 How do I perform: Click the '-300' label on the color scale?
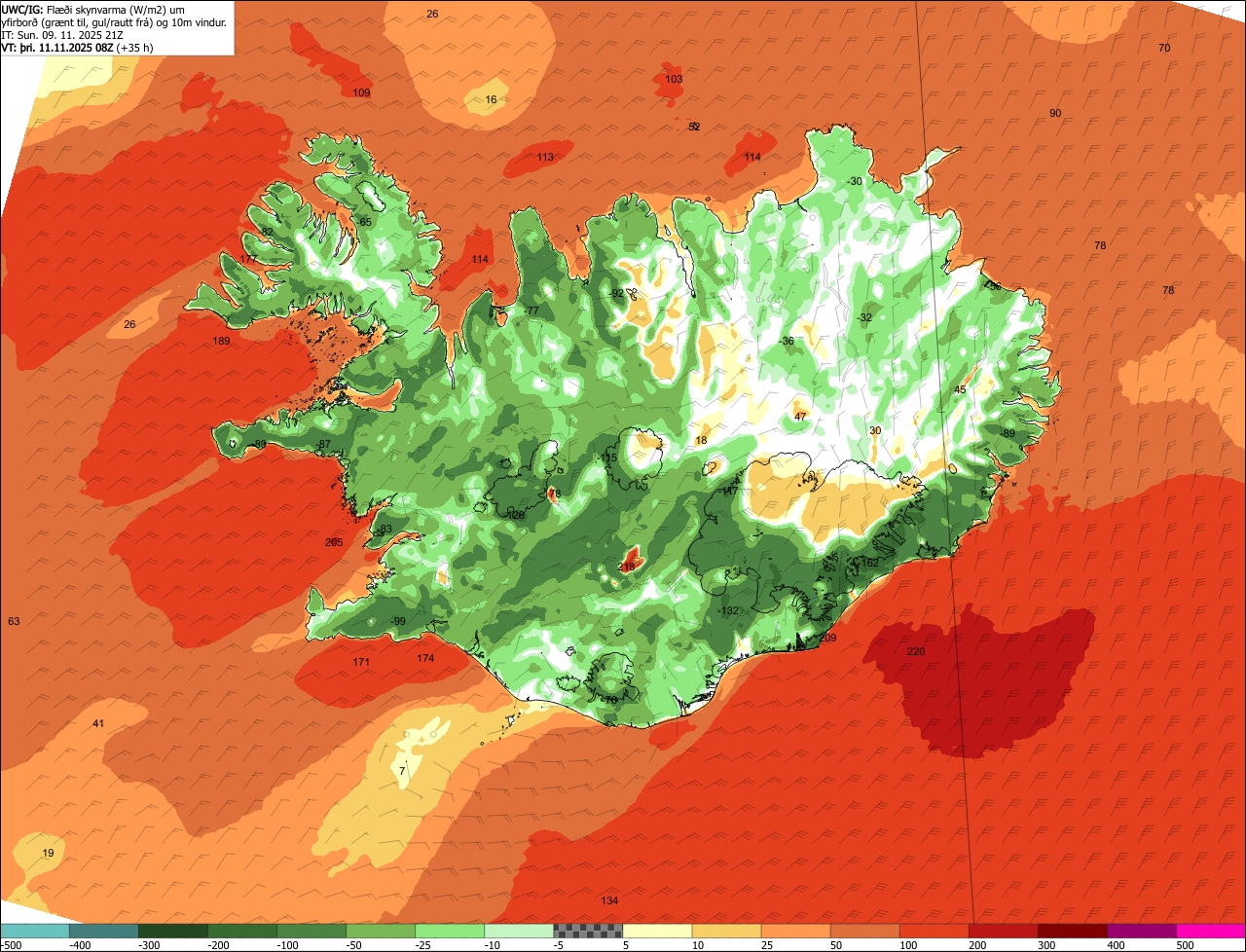tap(148, 945)
